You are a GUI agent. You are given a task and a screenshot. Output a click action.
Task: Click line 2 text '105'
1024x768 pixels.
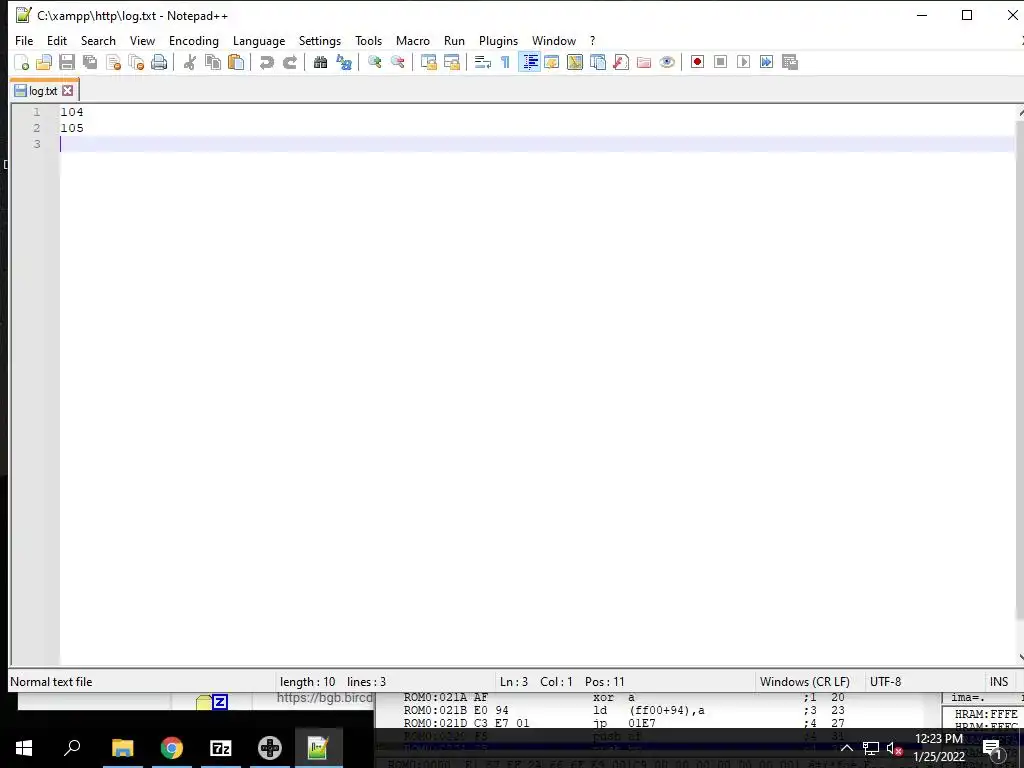72,128
